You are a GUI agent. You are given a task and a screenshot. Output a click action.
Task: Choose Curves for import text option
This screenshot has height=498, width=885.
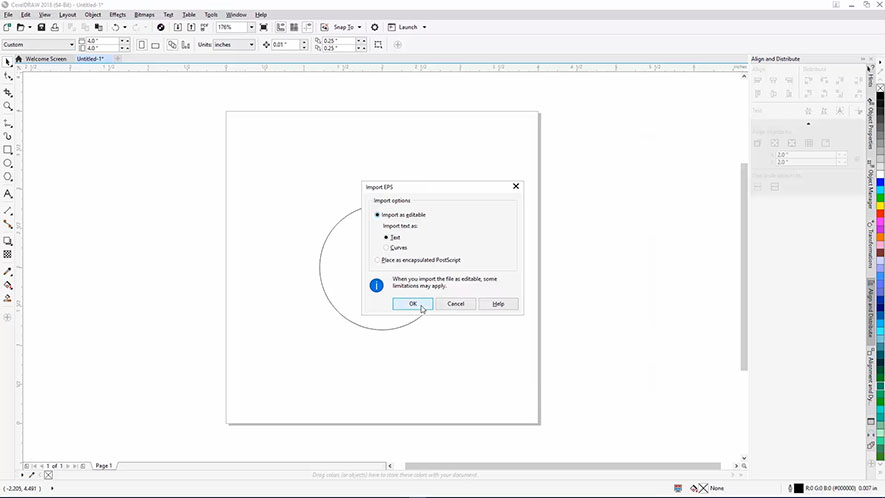pyautogui.click(x=387, y=247)
